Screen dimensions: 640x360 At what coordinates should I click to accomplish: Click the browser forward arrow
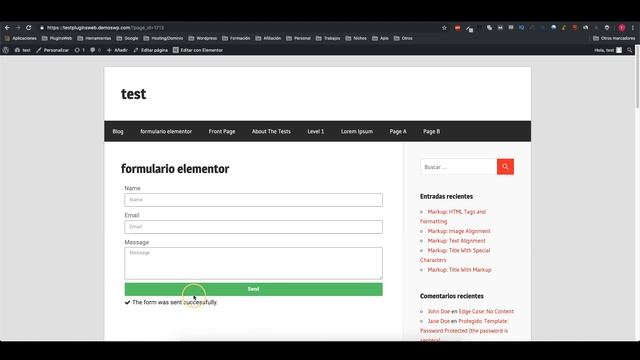(x=18, y=28)
